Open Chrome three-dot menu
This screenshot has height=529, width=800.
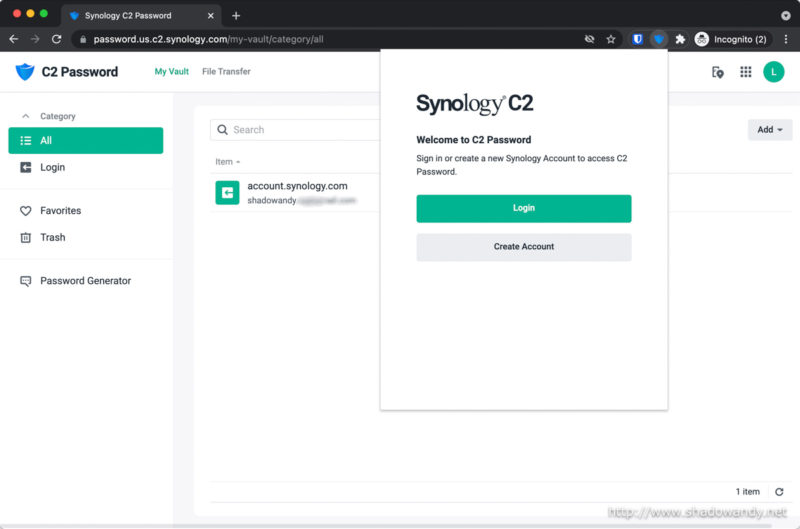pos(786,39)
